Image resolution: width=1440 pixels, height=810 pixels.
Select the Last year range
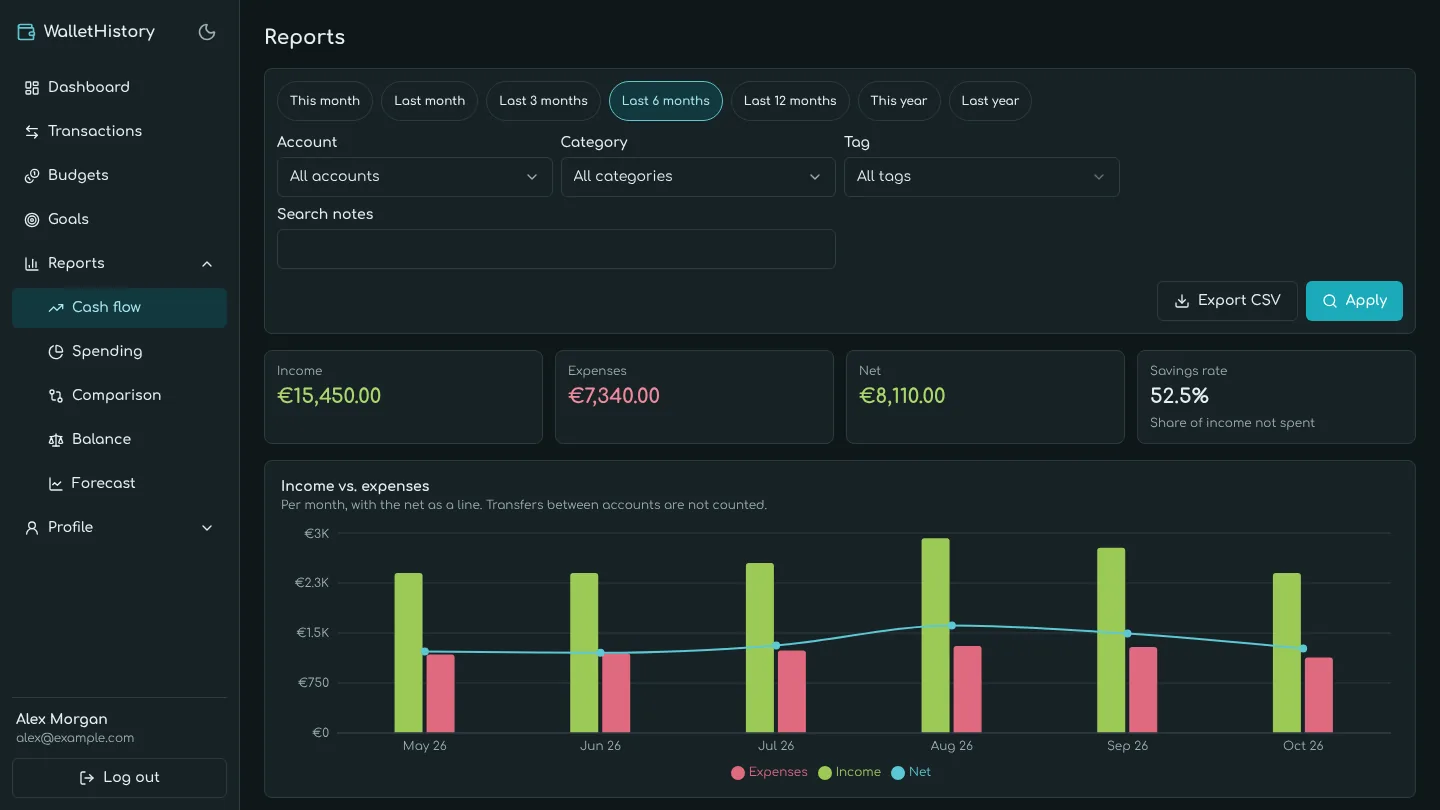click(990, 101)
